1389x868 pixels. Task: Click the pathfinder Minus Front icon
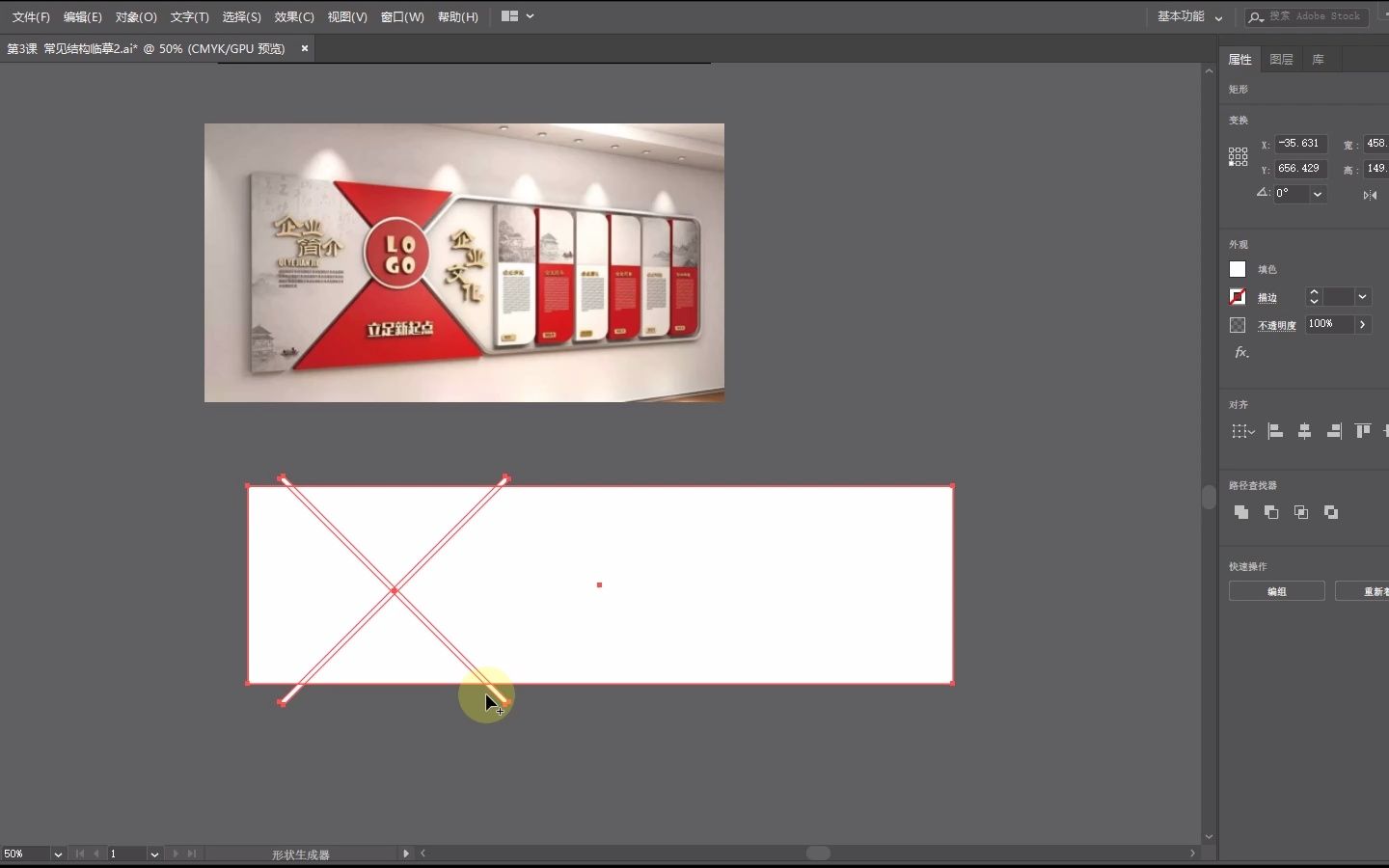coord(1271,512)
